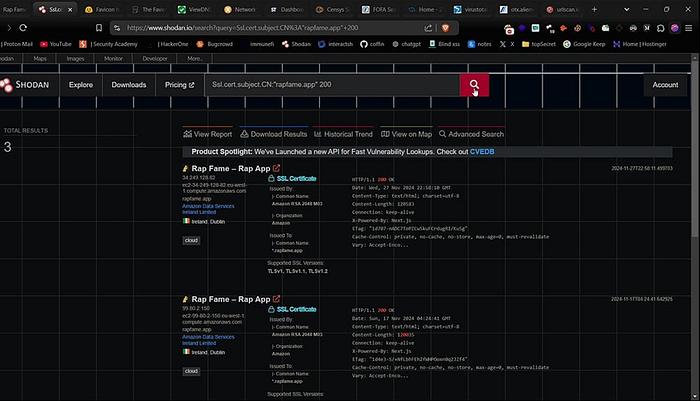Open the new tab plus button
Image resolution: width=700 pixels, height=401 pixels.
(x=594, y=9)
